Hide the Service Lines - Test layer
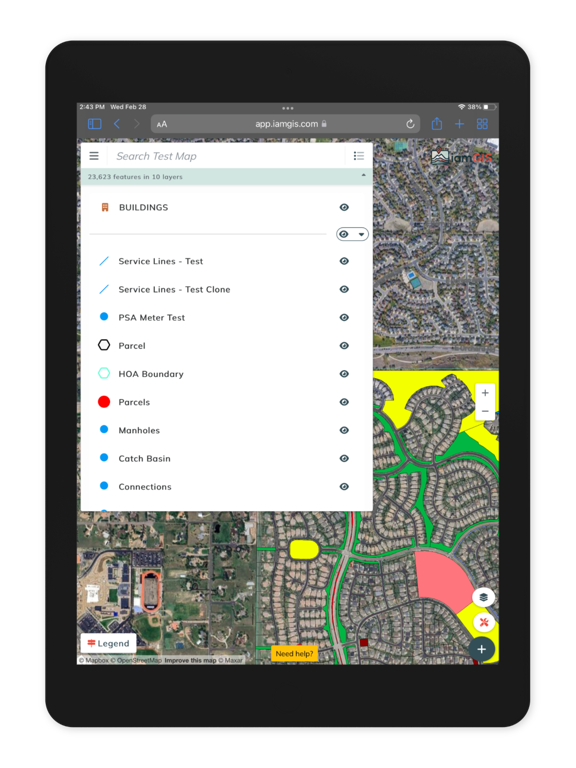 [x=344, y=261]
